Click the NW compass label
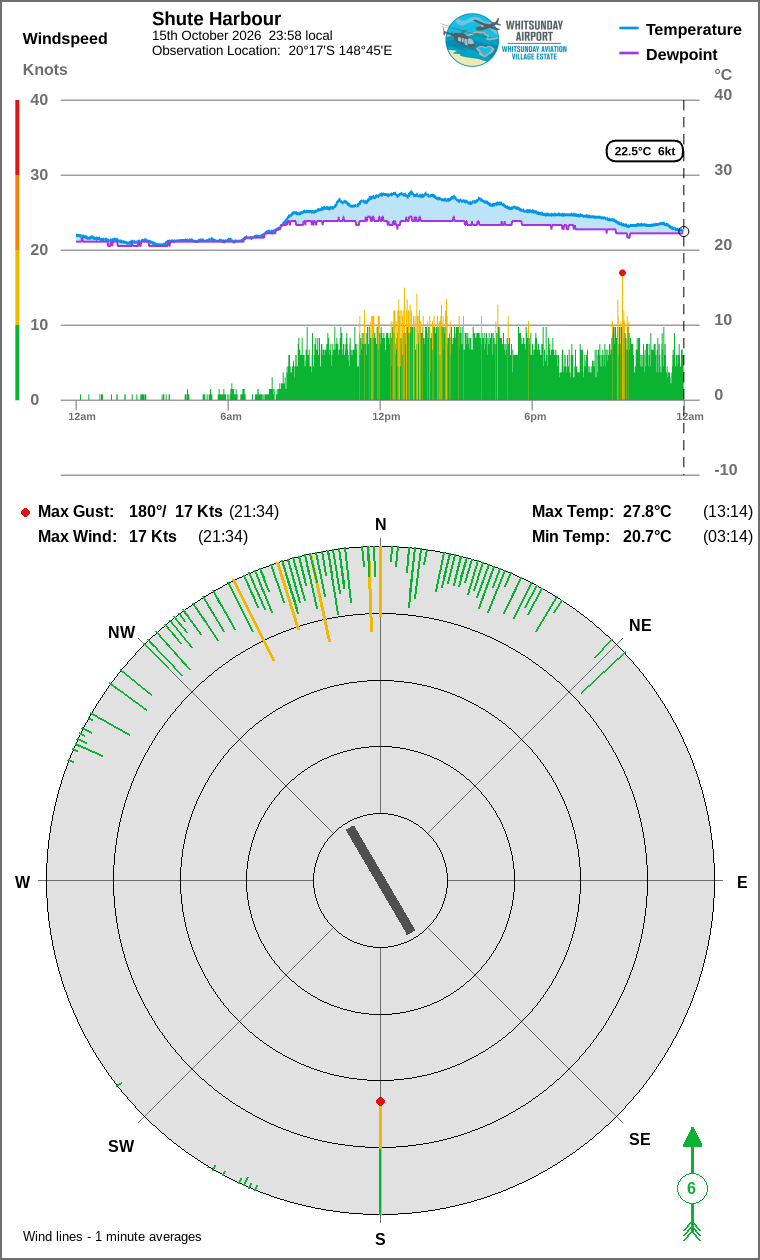The width and height of the screenshot is (760, 1260). coord(122,632)
